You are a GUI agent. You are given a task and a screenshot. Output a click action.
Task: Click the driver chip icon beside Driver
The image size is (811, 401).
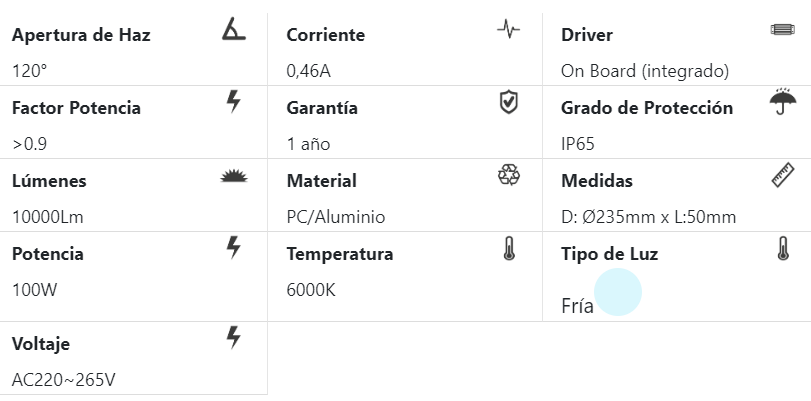pos(782,29)
